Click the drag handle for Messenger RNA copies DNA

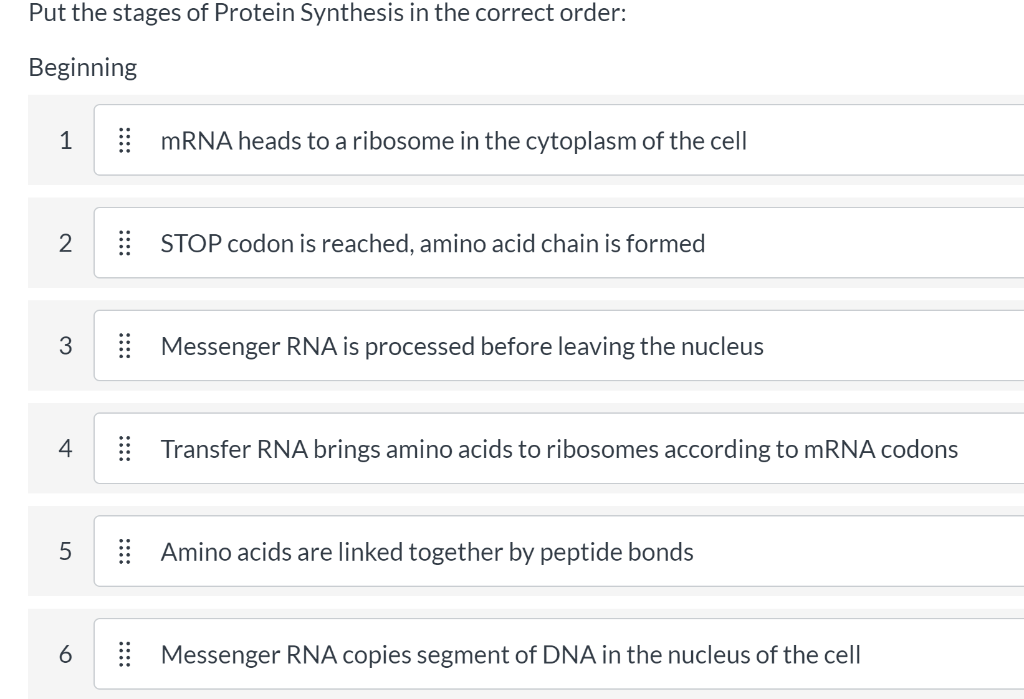(125, 654)
